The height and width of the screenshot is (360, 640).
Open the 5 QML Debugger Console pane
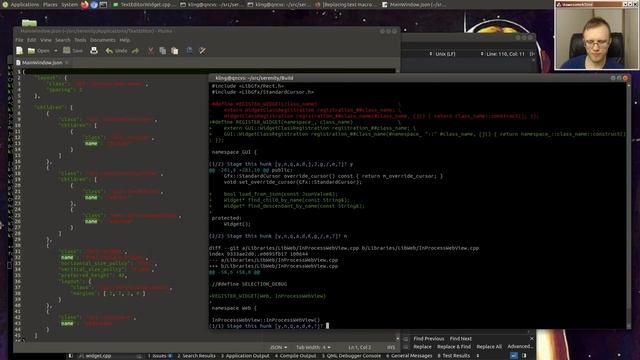[351, 356]
